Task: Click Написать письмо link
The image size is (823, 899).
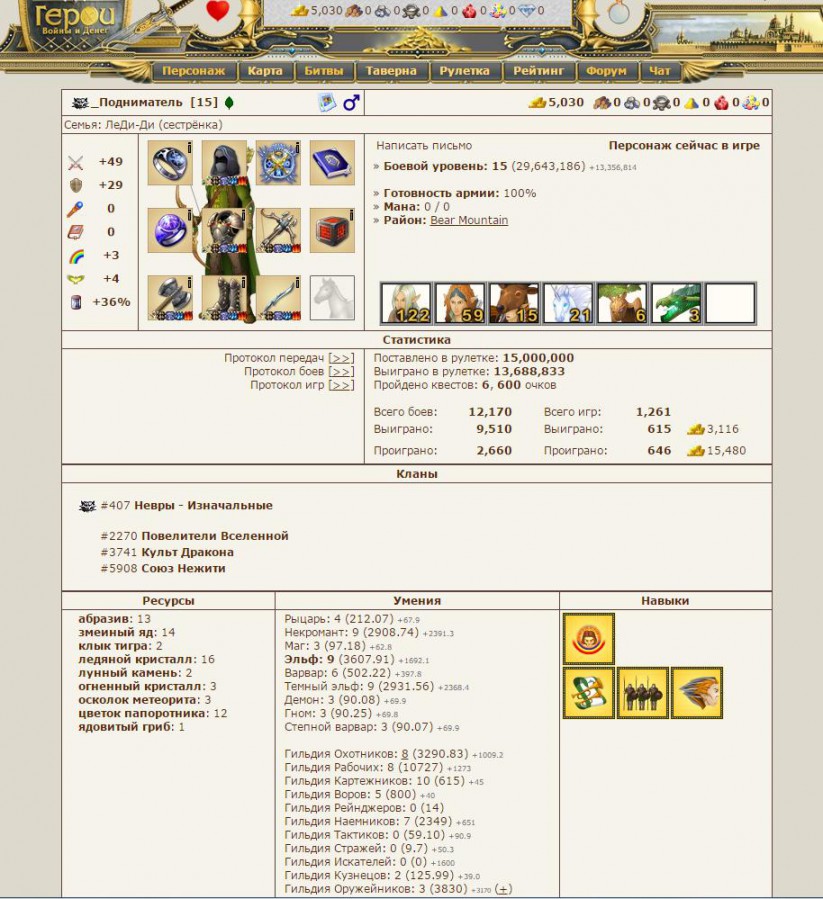Action: [424, 146]
